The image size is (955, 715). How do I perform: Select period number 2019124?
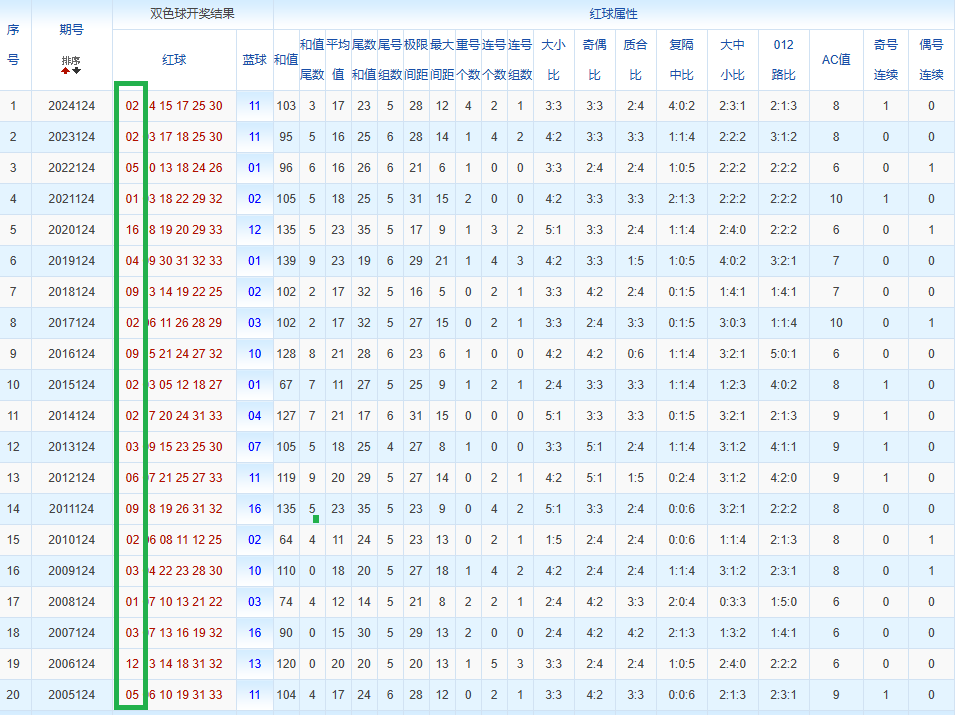[x=71, y=261]
